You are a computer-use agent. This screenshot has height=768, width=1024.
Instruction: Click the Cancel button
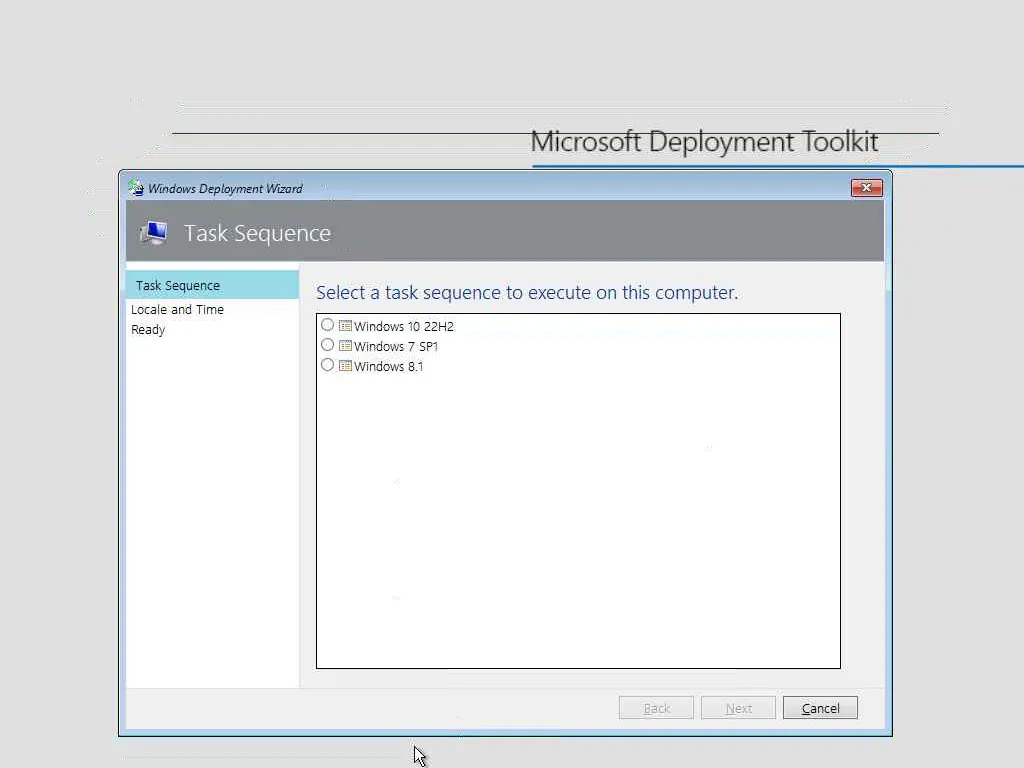coord(820,708)
